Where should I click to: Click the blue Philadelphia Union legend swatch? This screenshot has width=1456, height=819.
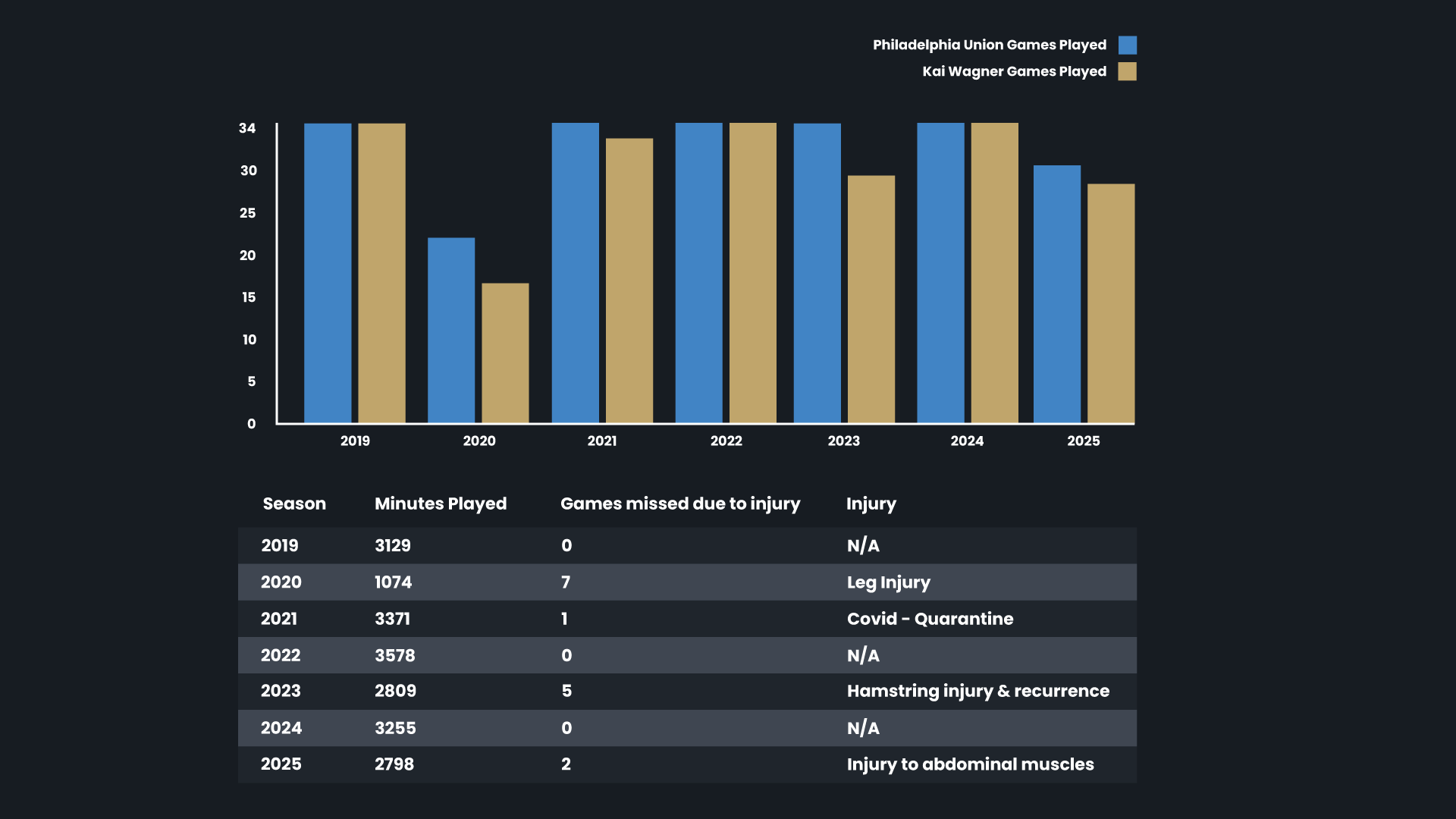pyautogui.click(x=1127, y=45)
